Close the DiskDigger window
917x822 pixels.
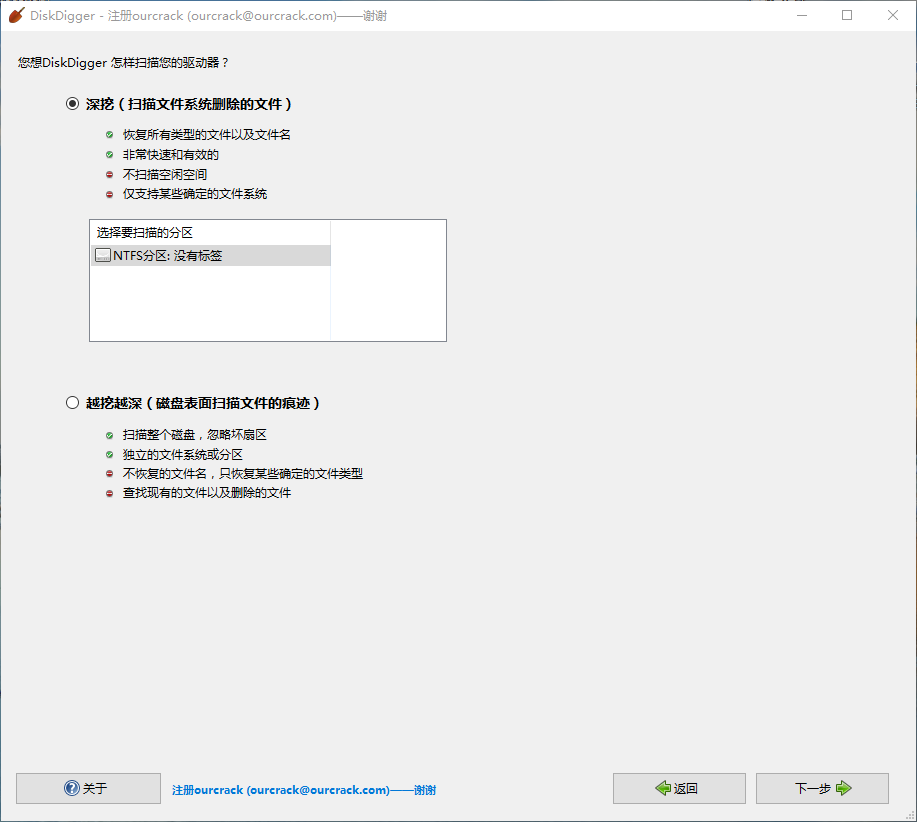[892, 16]
